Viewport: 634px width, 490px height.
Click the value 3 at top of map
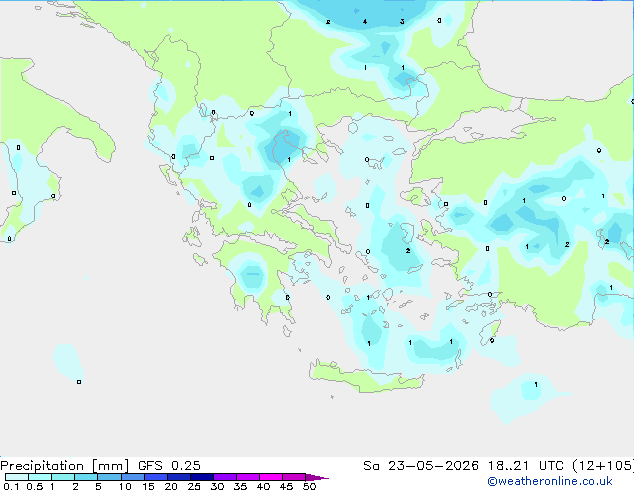(402, 22)
